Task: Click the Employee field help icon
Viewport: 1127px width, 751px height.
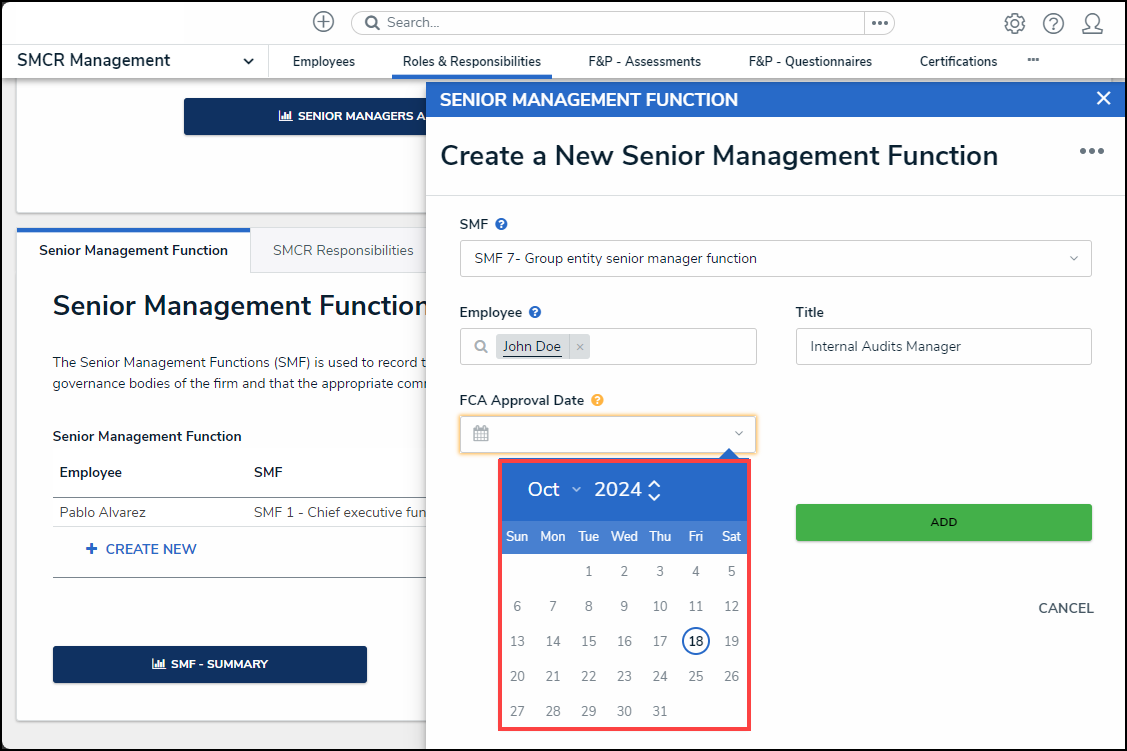Action: (x=535, y=312)
